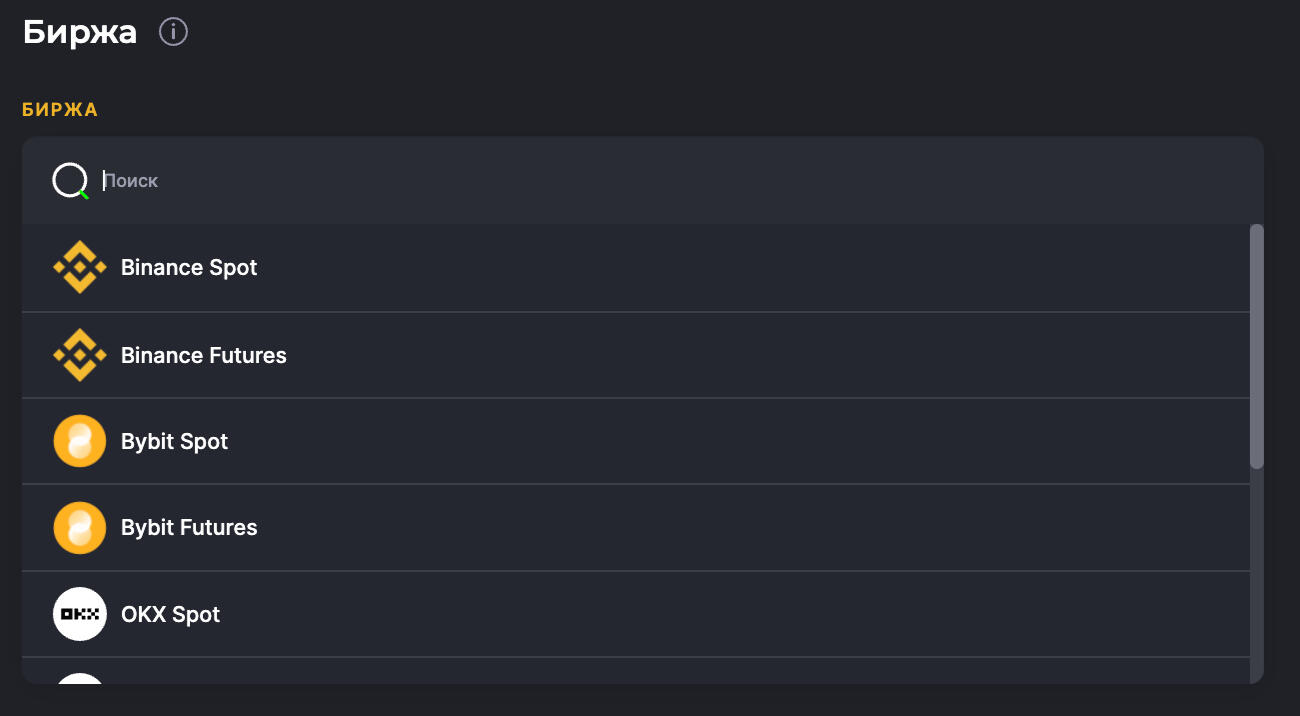Click the OKX Spot logo icon
1300x716 pixels.
(79, 614)
